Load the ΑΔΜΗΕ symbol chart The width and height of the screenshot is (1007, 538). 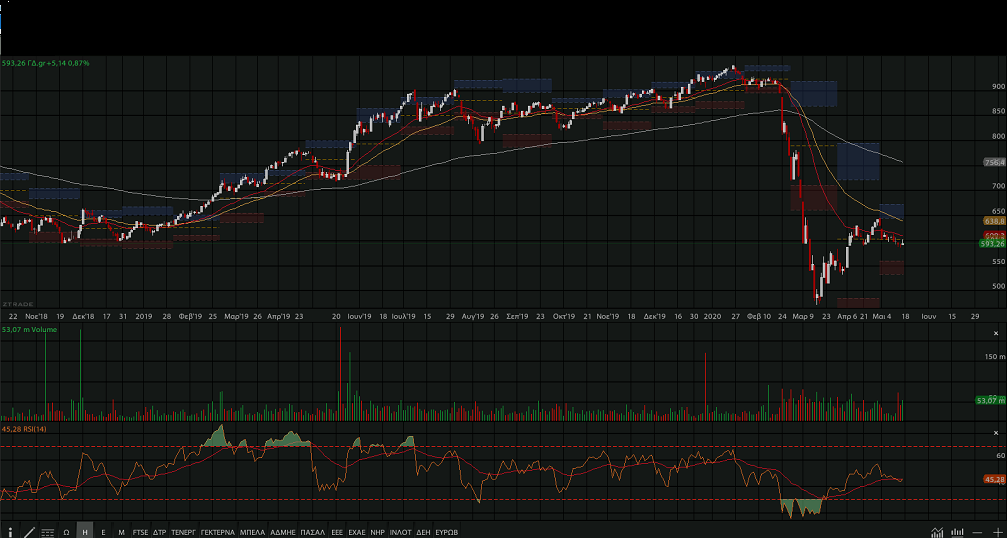283,532
